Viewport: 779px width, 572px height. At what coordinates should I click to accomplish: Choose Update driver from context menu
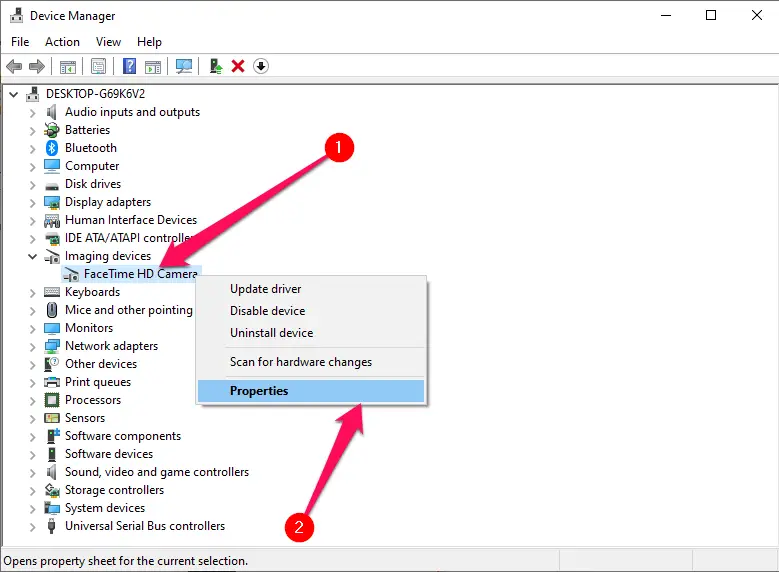311,289
